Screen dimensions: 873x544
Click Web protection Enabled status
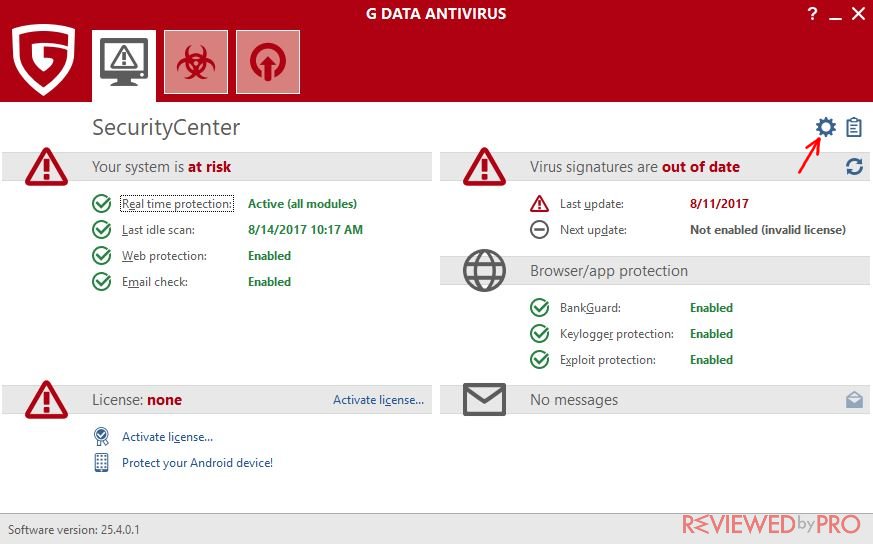(269, 256)
